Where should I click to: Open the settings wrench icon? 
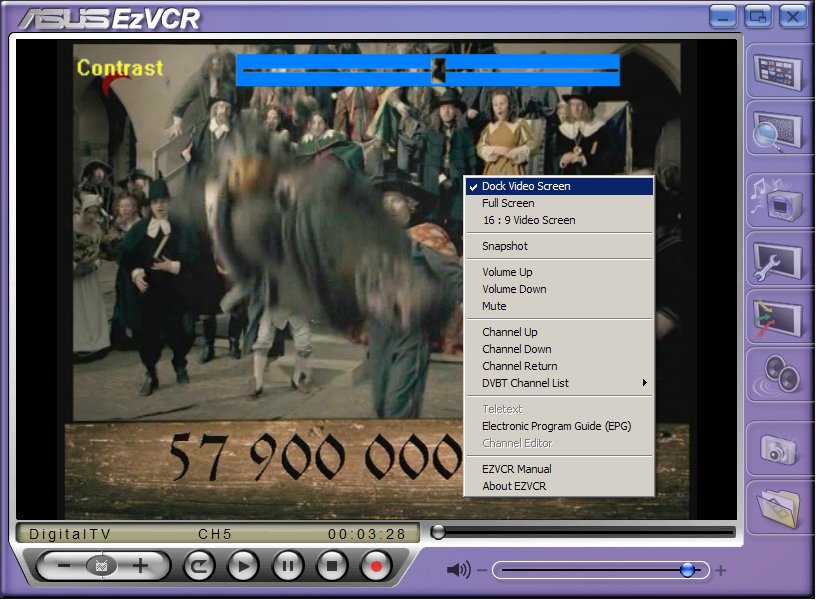pos(778,261)
